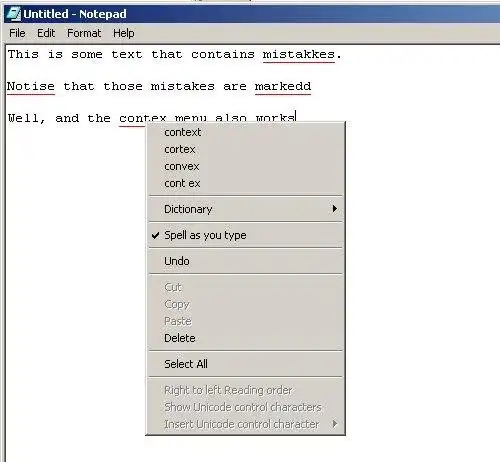The image size is (500, 462).
Task: Click the greyed Cut menu entry
Action: [245, 287]
